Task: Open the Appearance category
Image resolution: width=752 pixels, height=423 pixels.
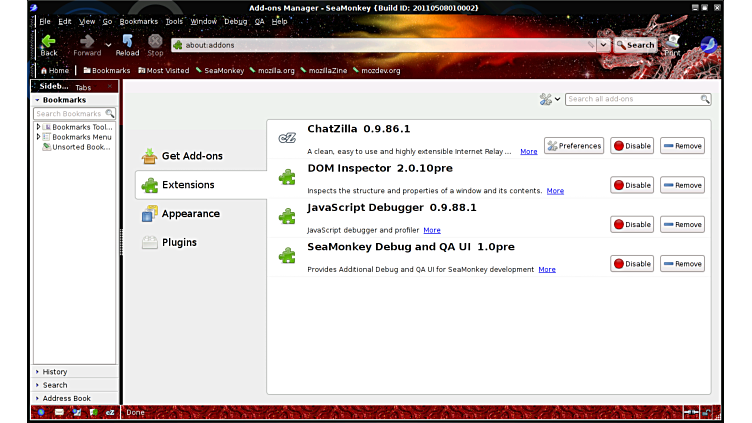Action: (190, 213)
